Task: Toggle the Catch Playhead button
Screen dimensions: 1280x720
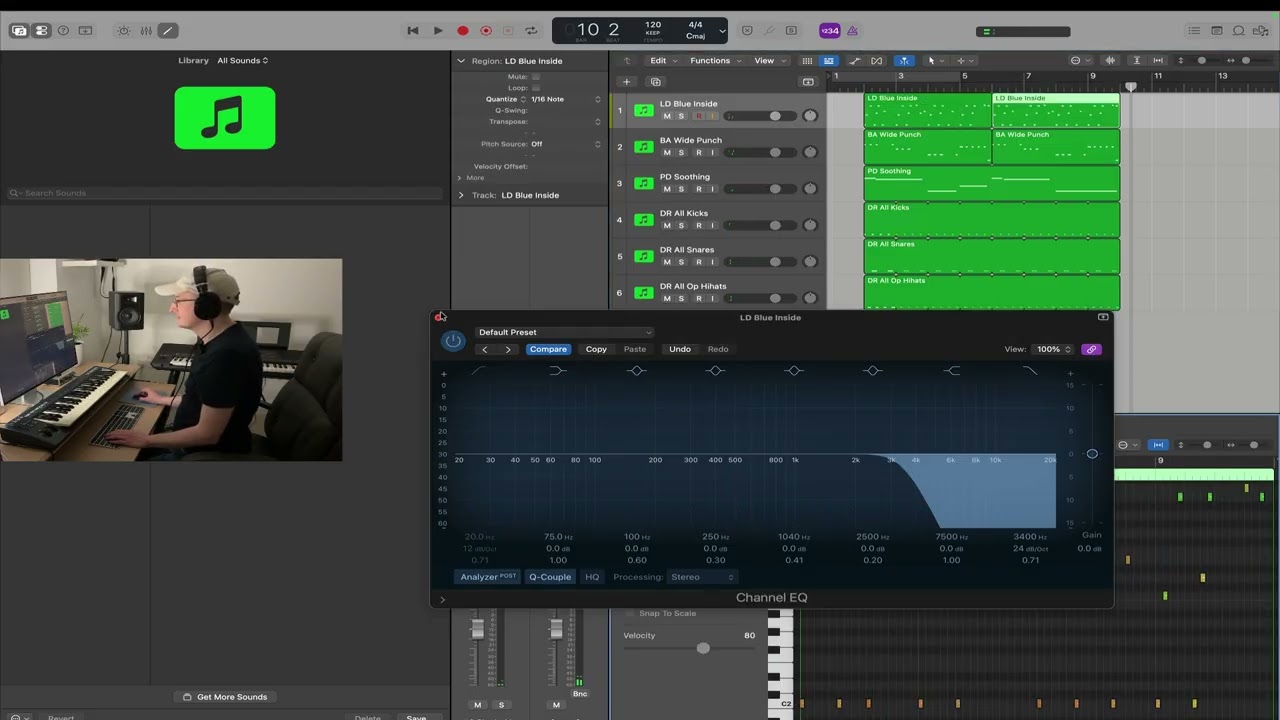Action: pyautogui.click(x=904, y=61)
